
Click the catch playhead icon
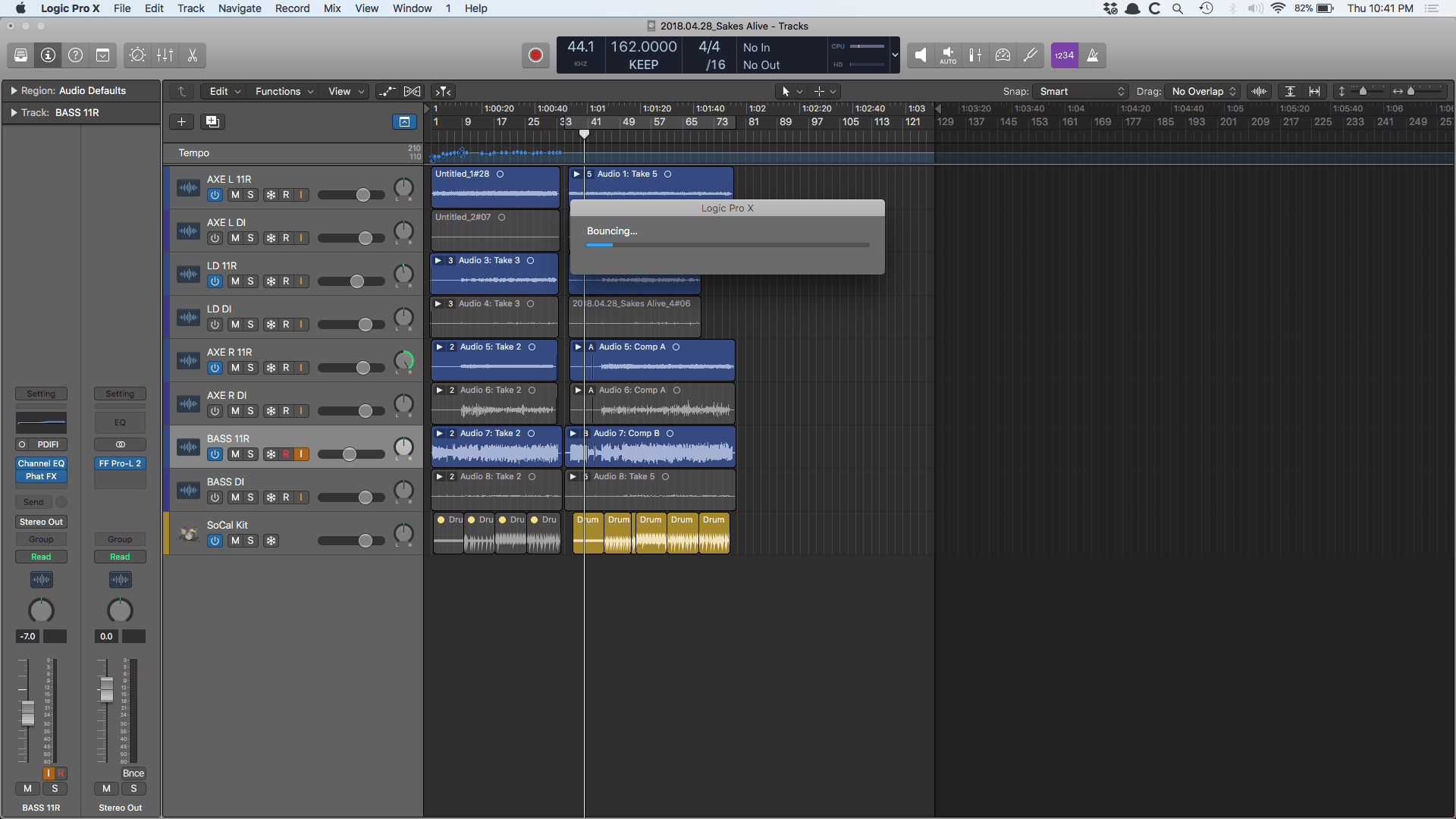click(x=444, y=92)
